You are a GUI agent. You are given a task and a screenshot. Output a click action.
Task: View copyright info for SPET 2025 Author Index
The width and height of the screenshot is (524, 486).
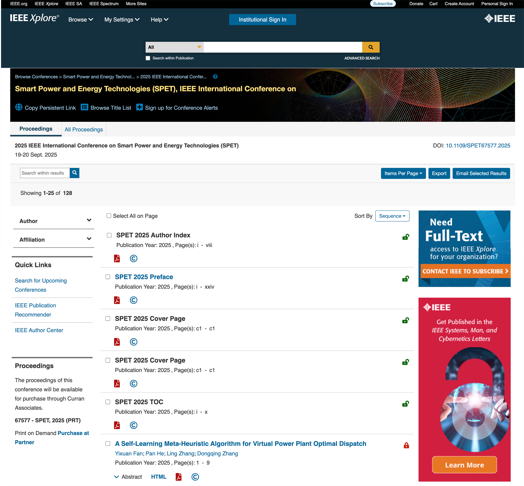(x=134, y=258)
